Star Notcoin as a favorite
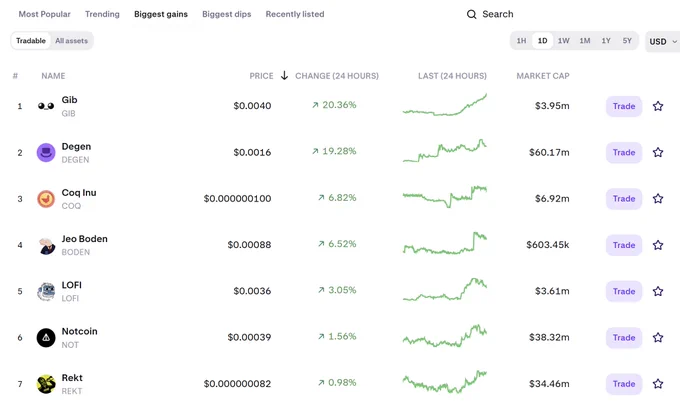Screen dimensions: 680x405 [x=658, y=337]
